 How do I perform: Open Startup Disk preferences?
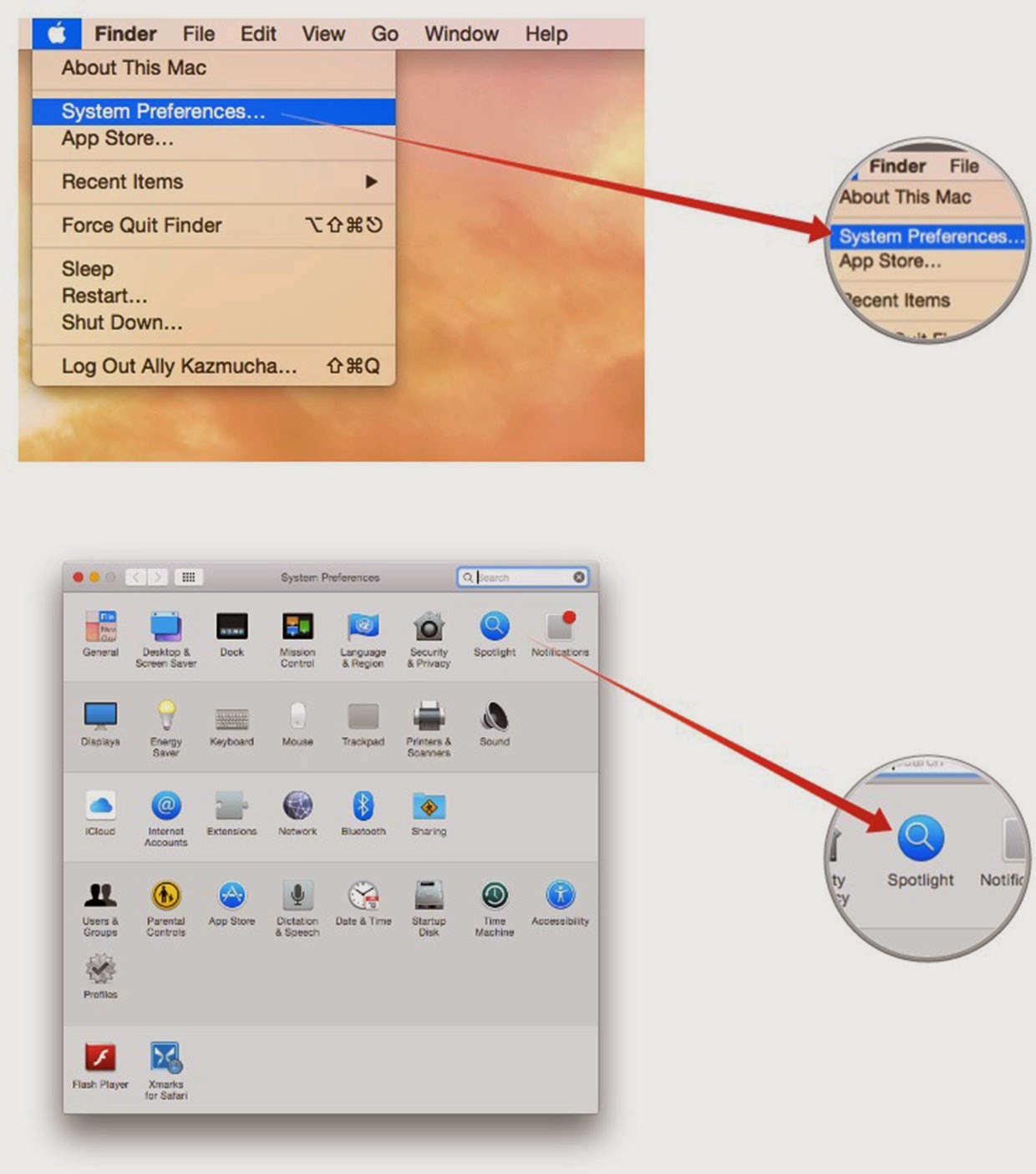click(x=429, y=908)
